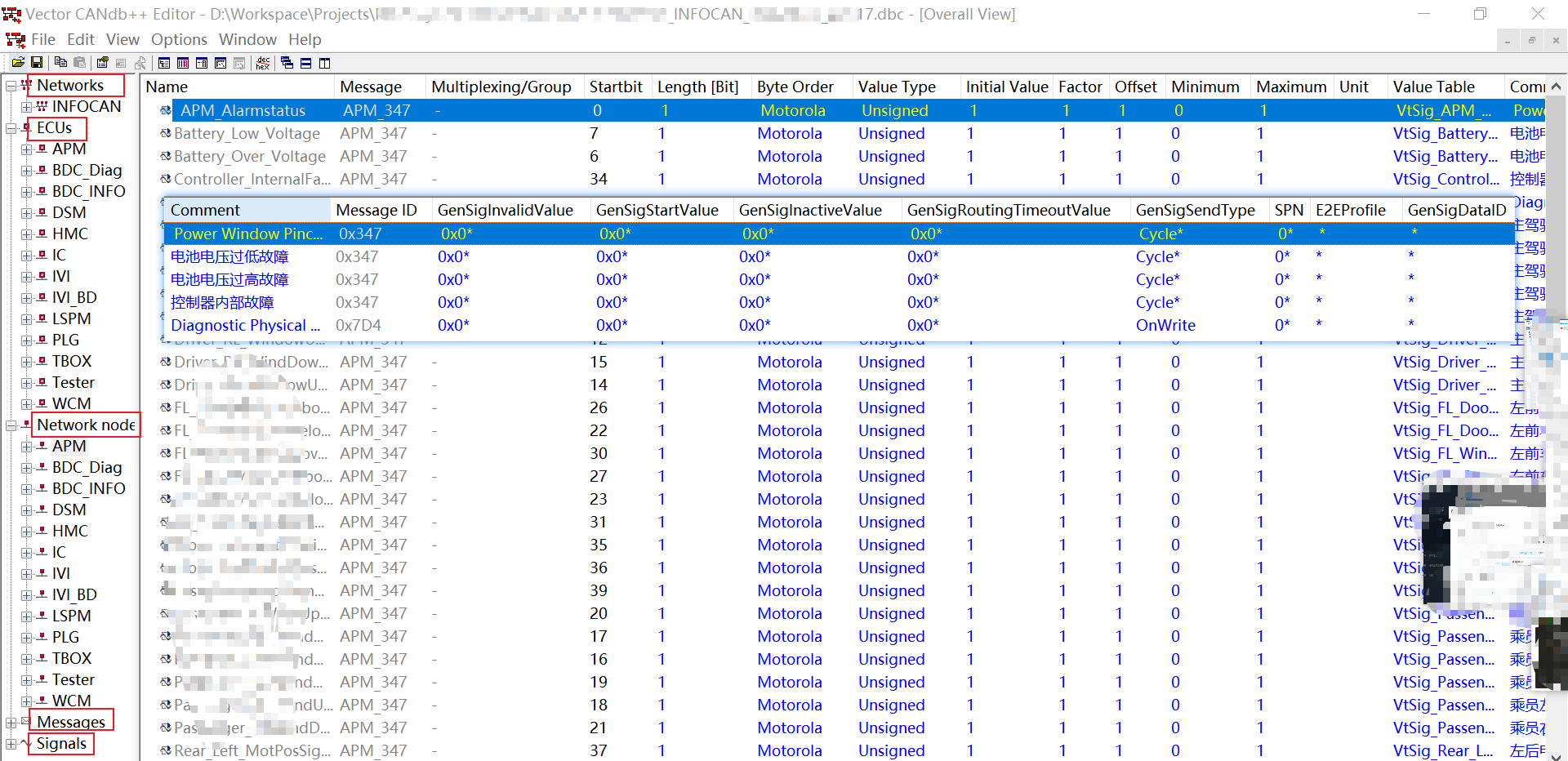The height and width of the screenshot is (761, 1568).
Task: Expand IVI_BD under Network nodes
Action: [27, 595]
